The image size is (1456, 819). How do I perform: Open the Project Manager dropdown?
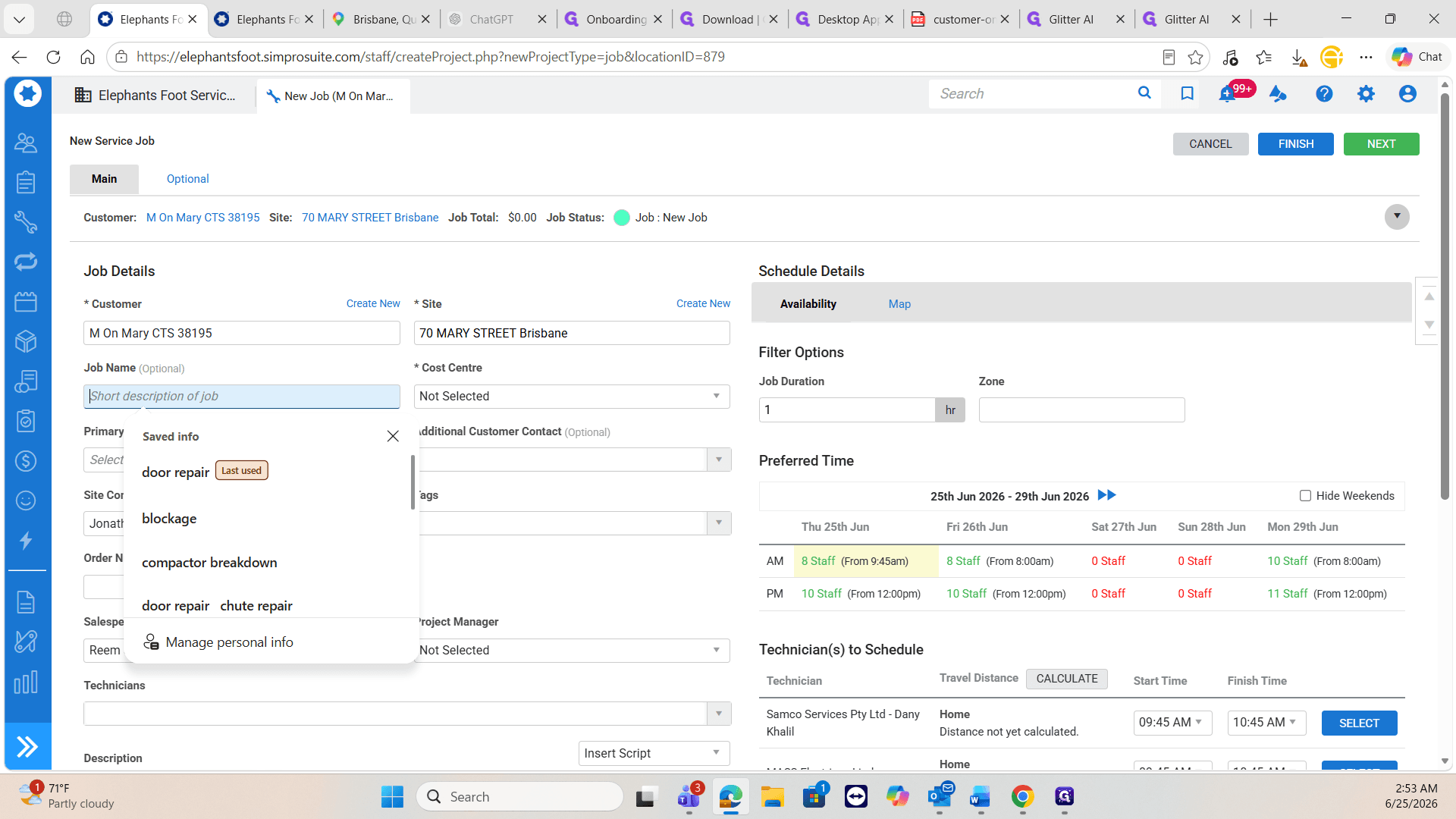point(572,651)
